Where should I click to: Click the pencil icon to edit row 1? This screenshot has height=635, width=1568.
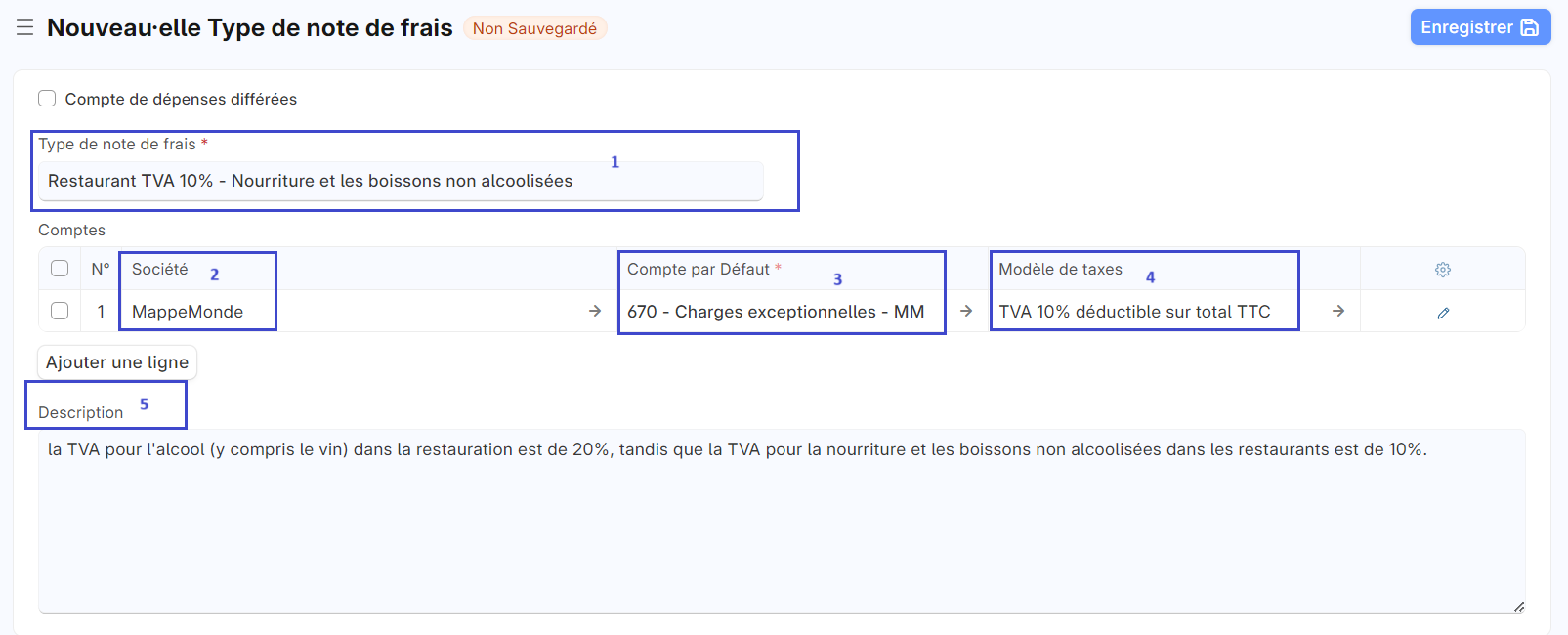click(x=1443, y=311)
